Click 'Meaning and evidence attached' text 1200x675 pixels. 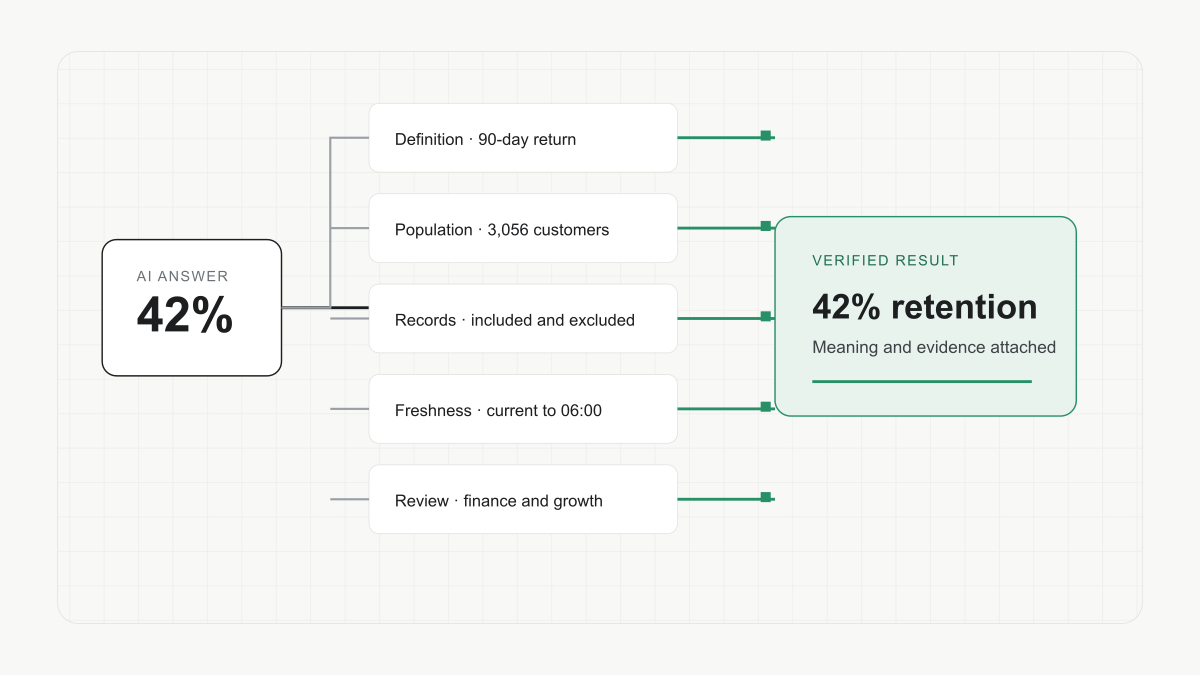934,348
